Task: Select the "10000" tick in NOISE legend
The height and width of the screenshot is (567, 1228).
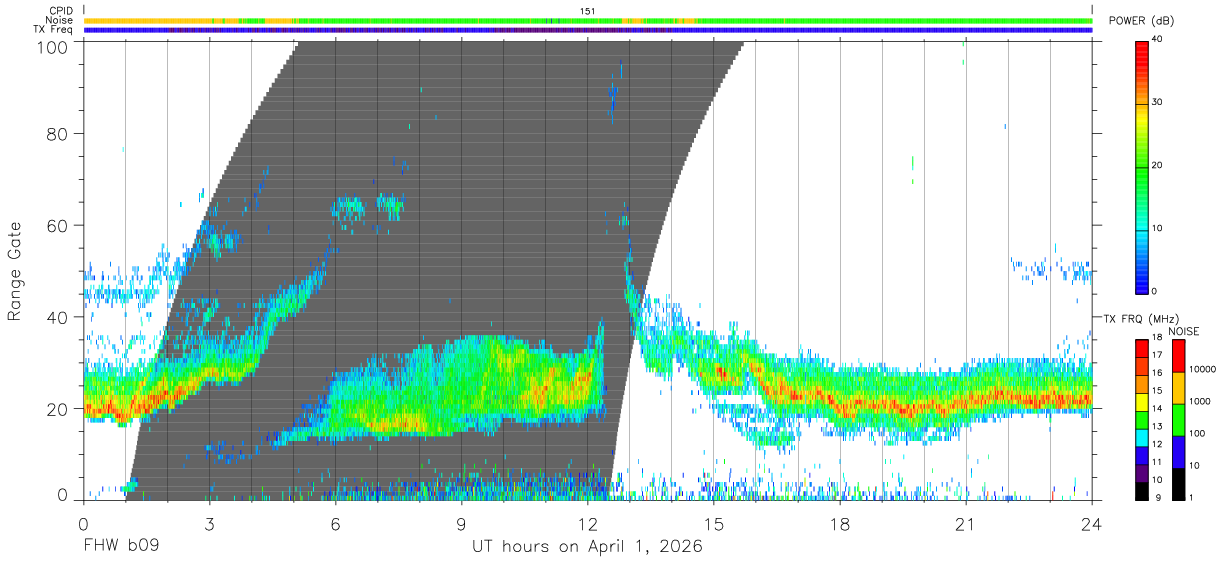Action: click(1202, 369)
